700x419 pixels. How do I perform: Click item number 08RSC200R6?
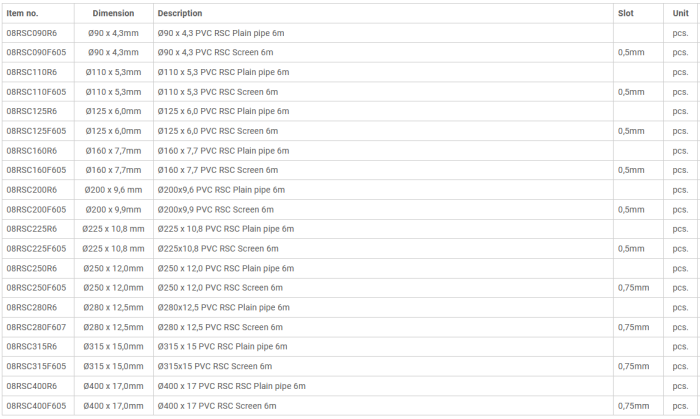coord(32,190)
